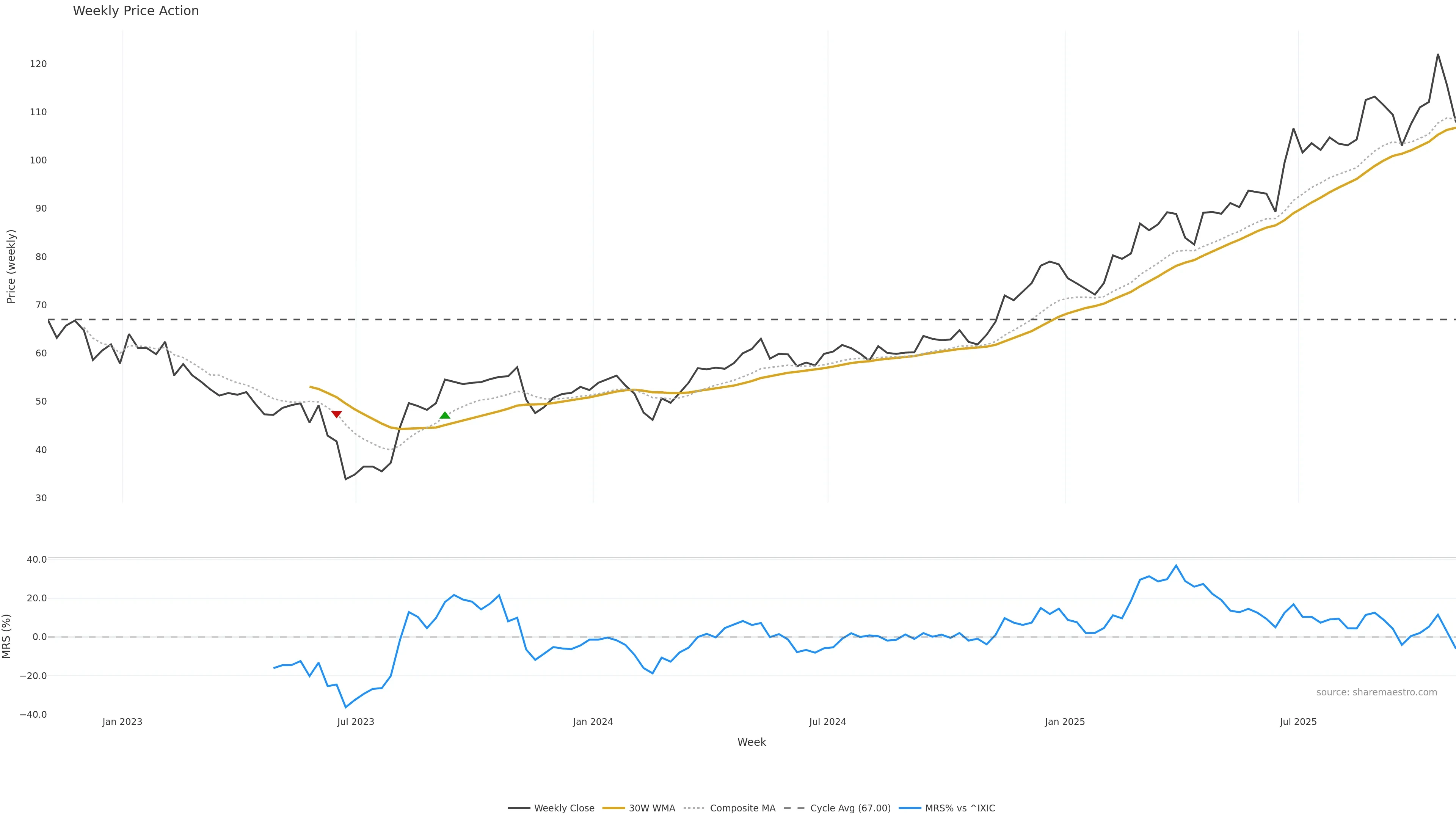Hide the 30W WMA series via legend text
The width and height of the screenshot is (1456, 819).
pos(652,808)
